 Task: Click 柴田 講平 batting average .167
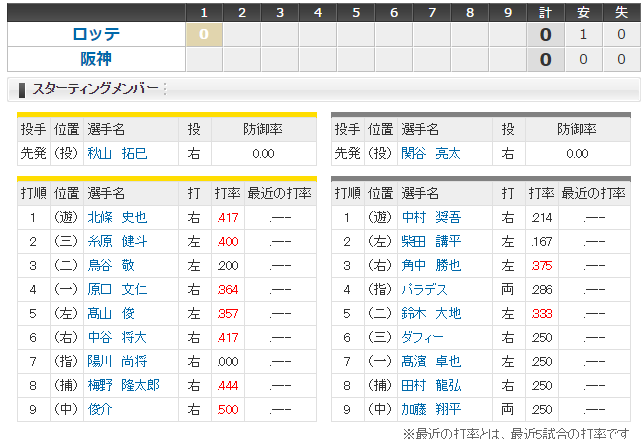tap(542, 241)
